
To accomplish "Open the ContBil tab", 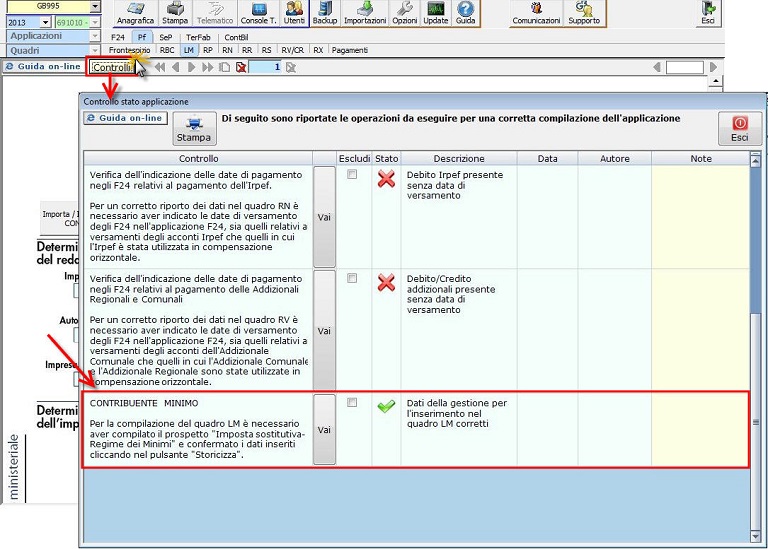I will [236, 37].
